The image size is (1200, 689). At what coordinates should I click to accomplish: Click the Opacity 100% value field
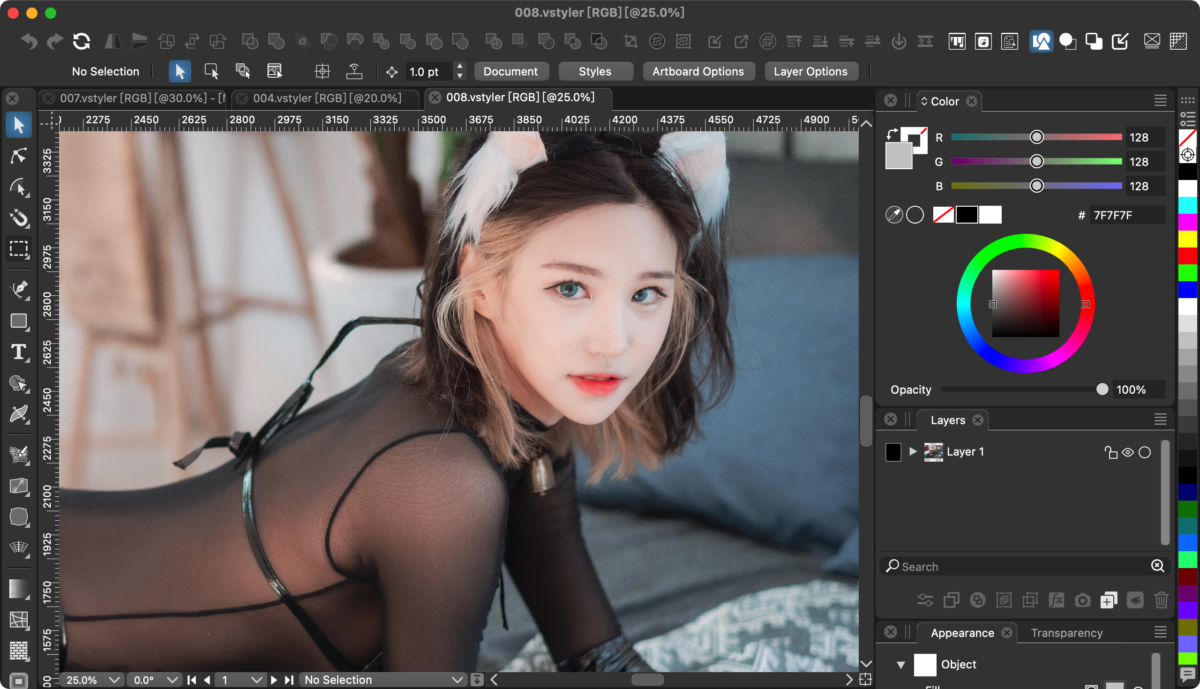click(x=1139, y=389)
